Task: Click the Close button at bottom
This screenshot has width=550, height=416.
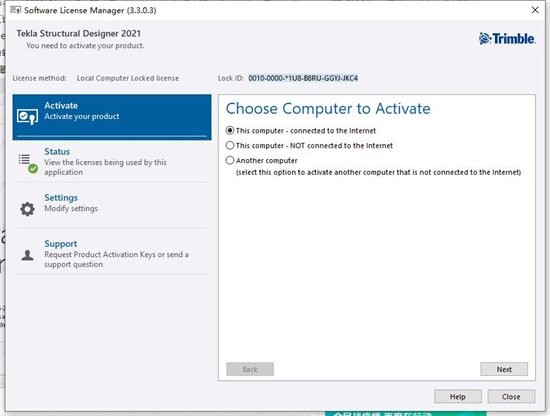Action: coord(511,397)
